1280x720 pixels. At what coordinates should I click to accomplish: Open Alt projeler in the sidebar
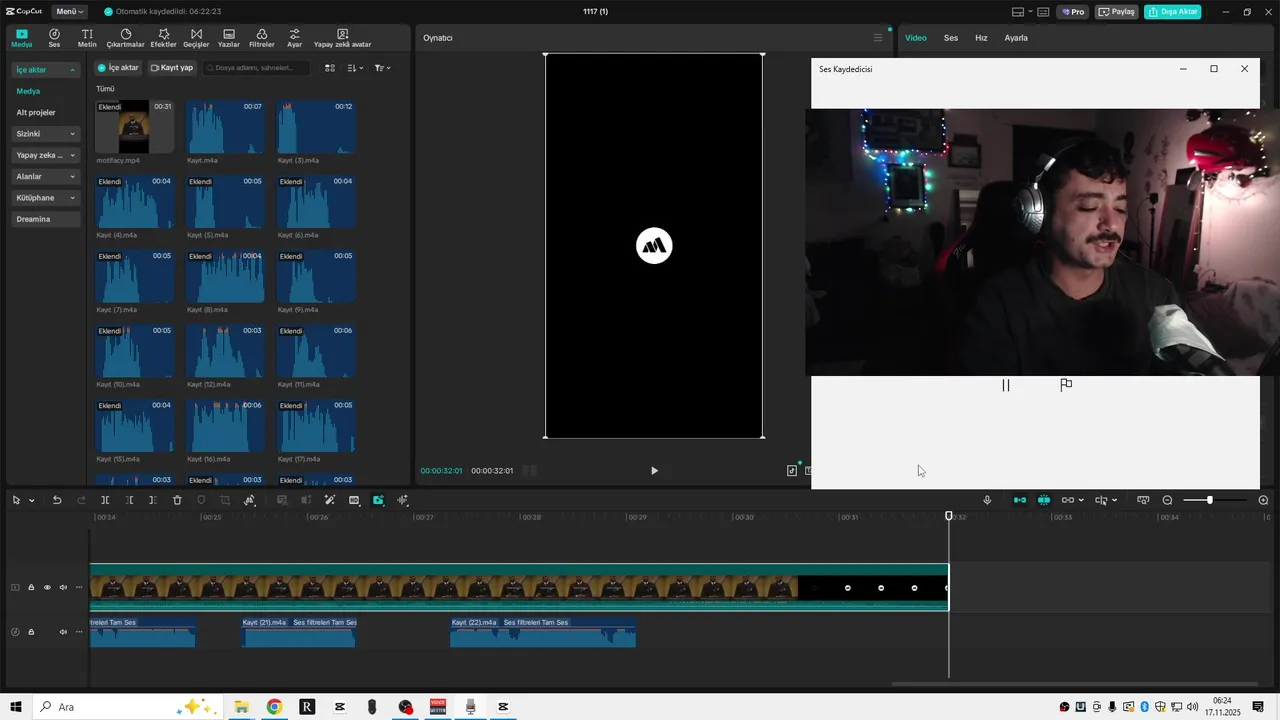[36, 113]
